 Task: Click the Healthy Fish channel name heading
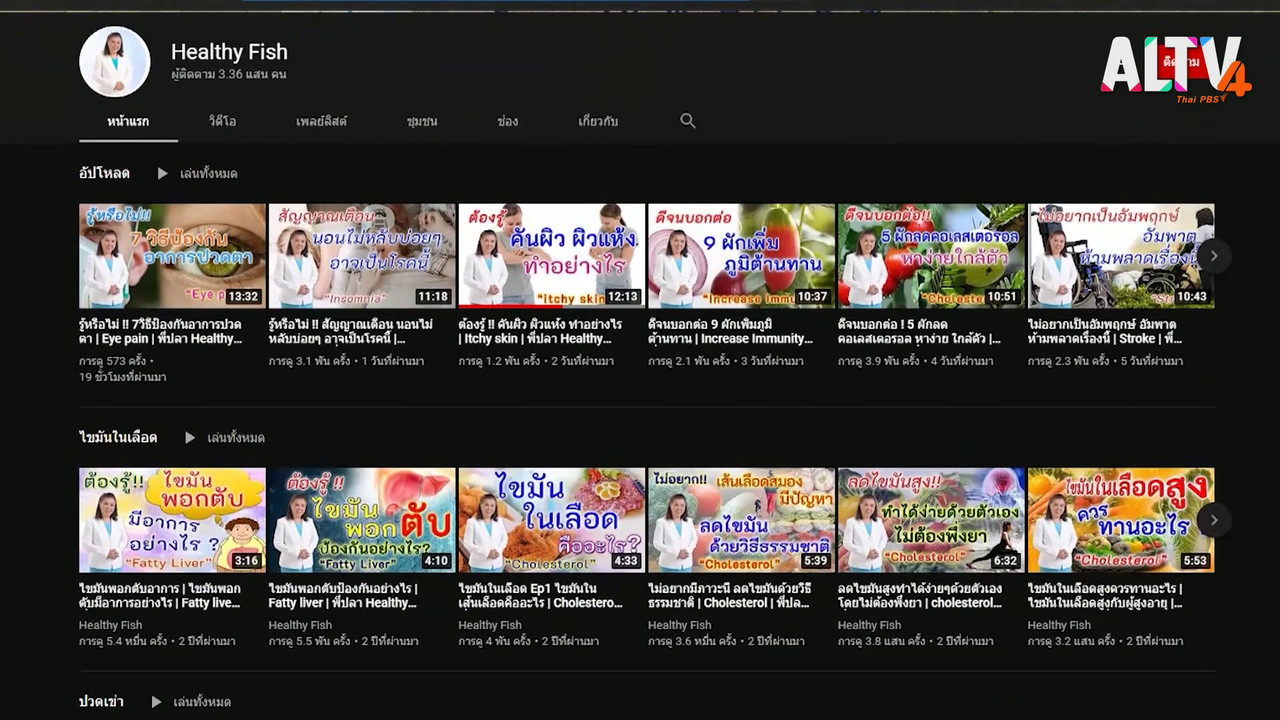click(x=229, y=52)
